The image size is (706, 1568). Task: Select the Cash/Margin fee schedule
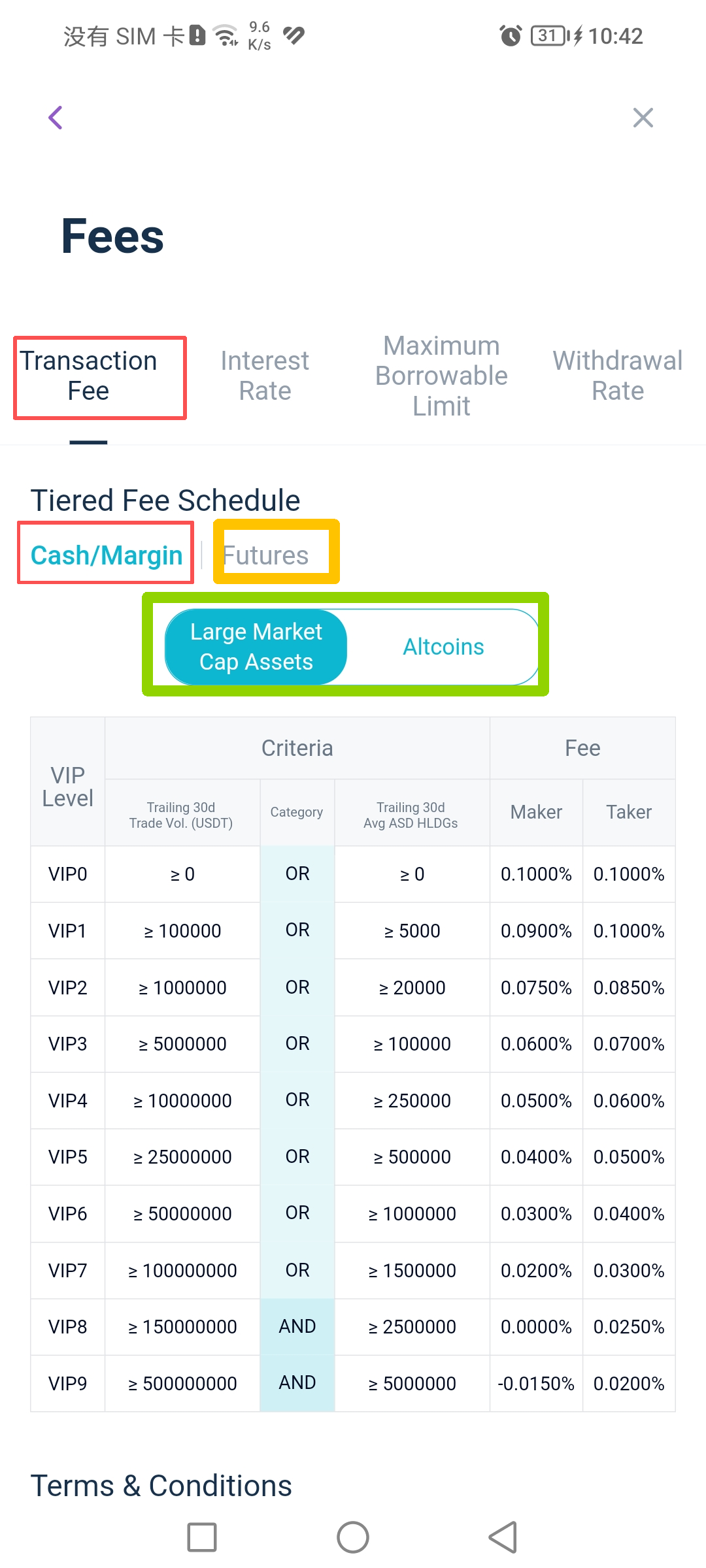107,555
